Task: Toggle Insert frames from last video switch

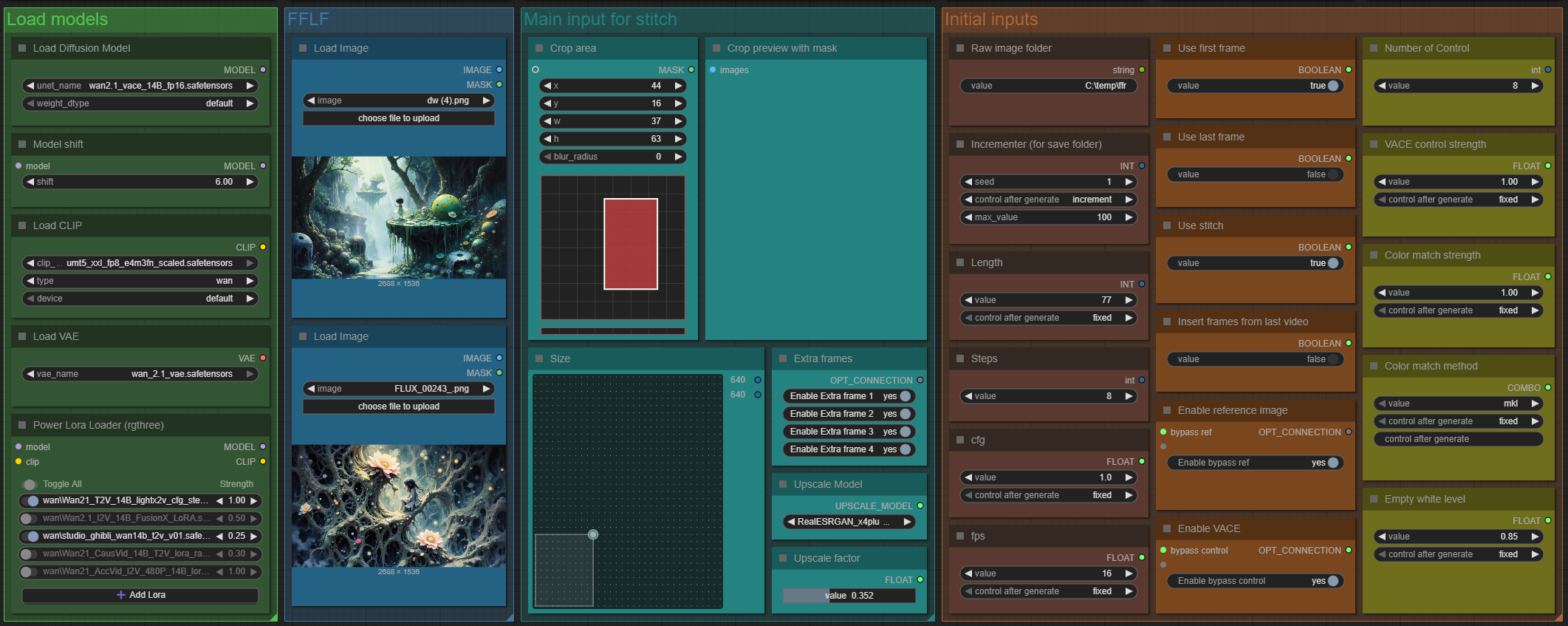Action: click(1332, 359)
